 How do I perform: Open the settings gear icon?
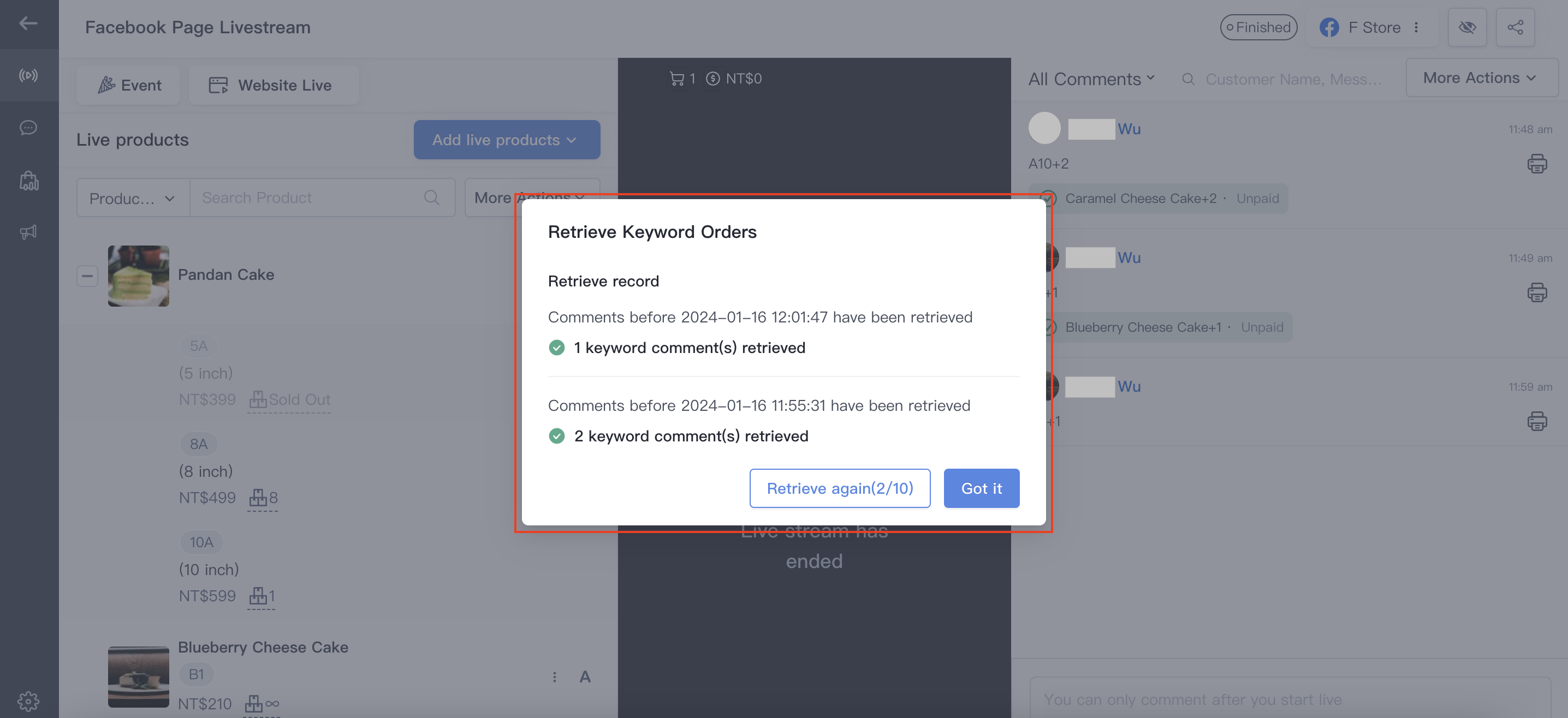28,702
